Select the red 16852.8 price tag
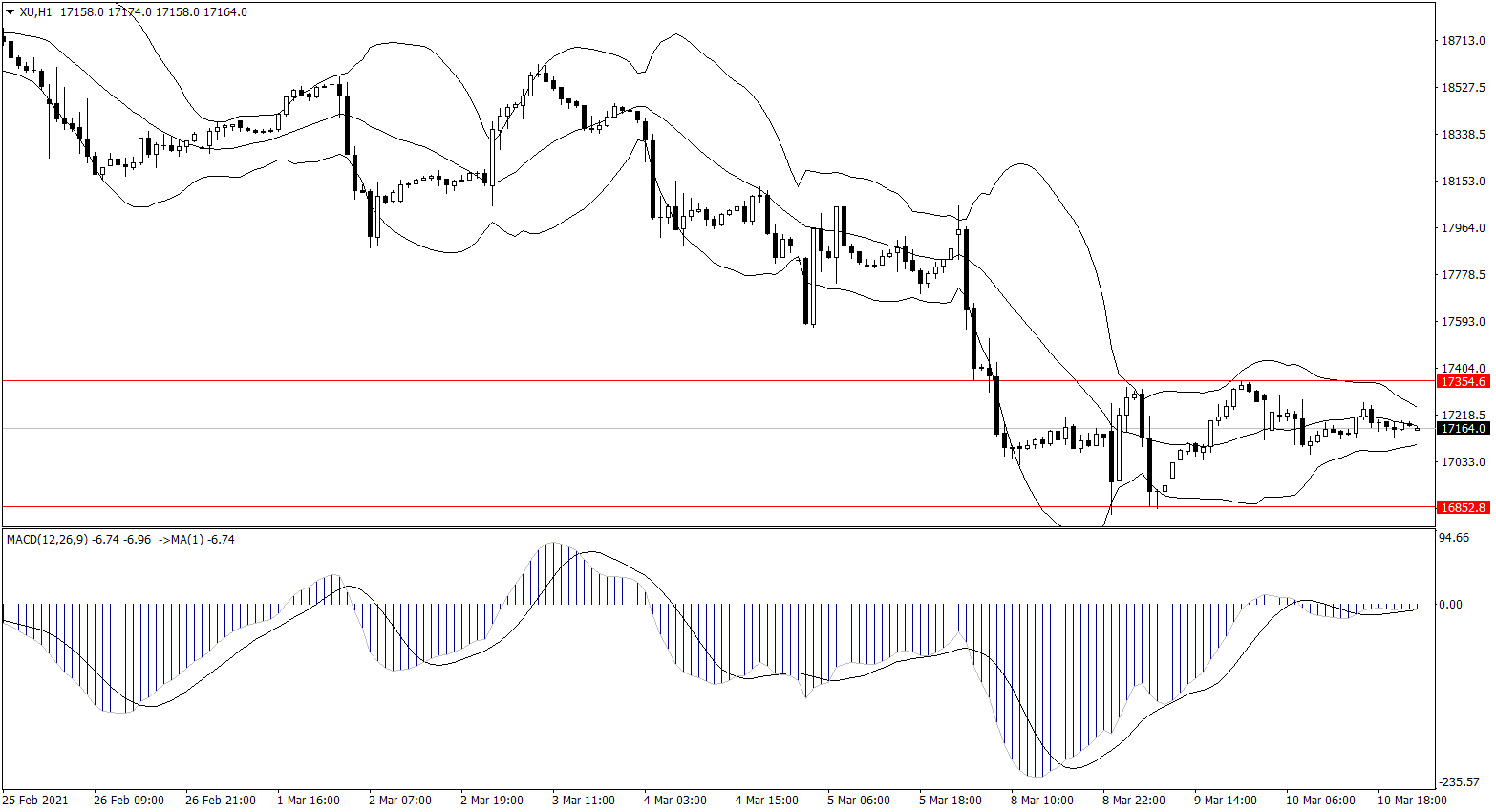 coord(1463,507)
